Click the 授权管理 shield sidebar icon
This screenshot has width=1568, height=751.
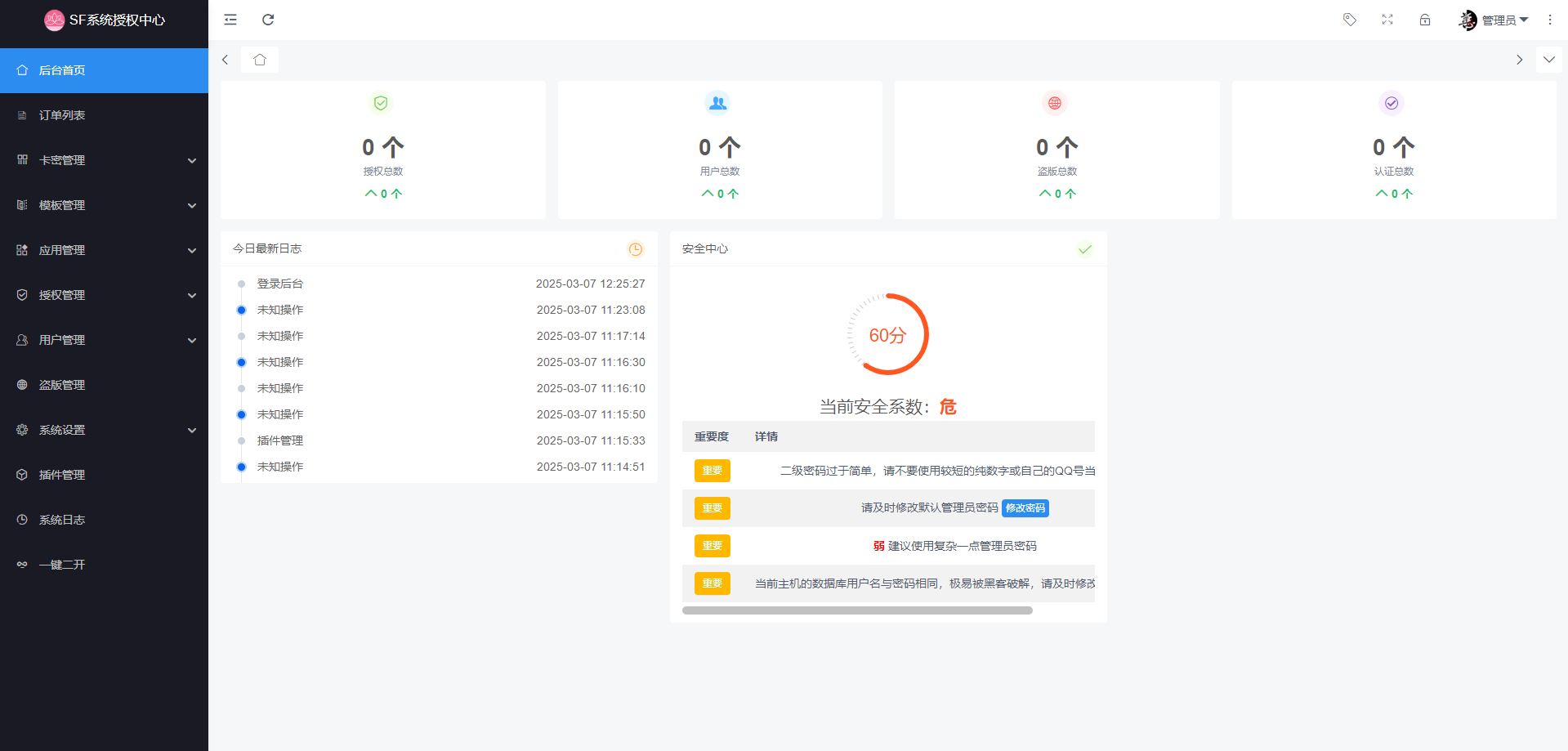pyautogui.click(x=22, y=295)
